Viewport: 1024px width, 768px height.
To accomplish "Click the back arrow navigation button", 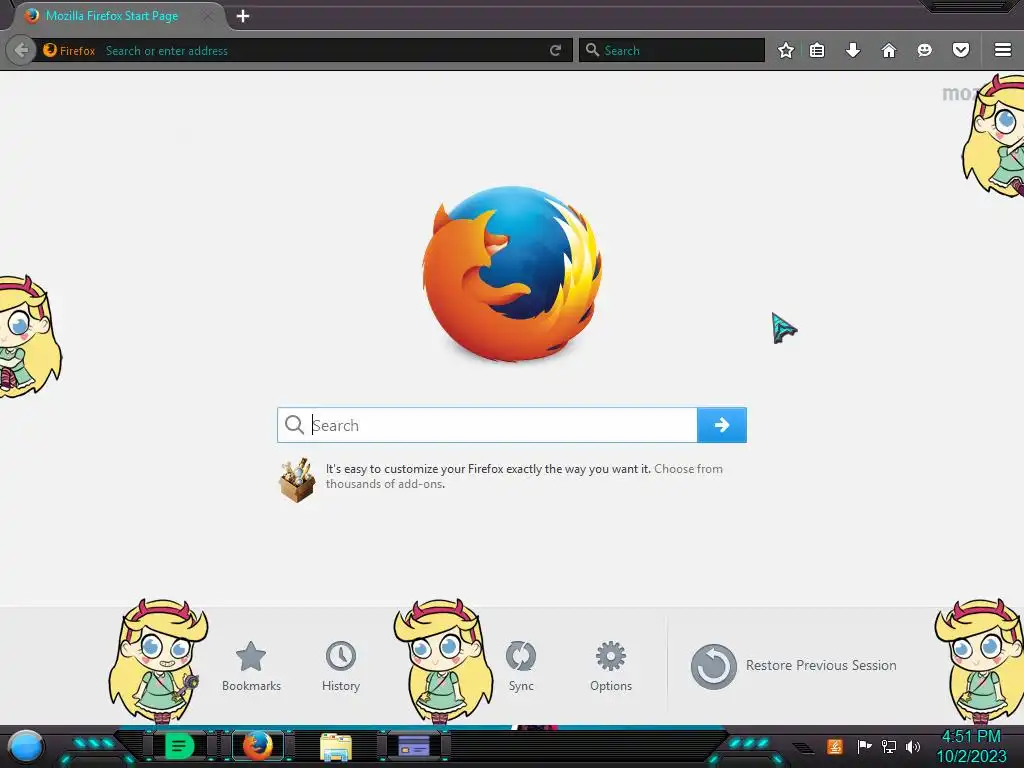I will click(21, 50).
